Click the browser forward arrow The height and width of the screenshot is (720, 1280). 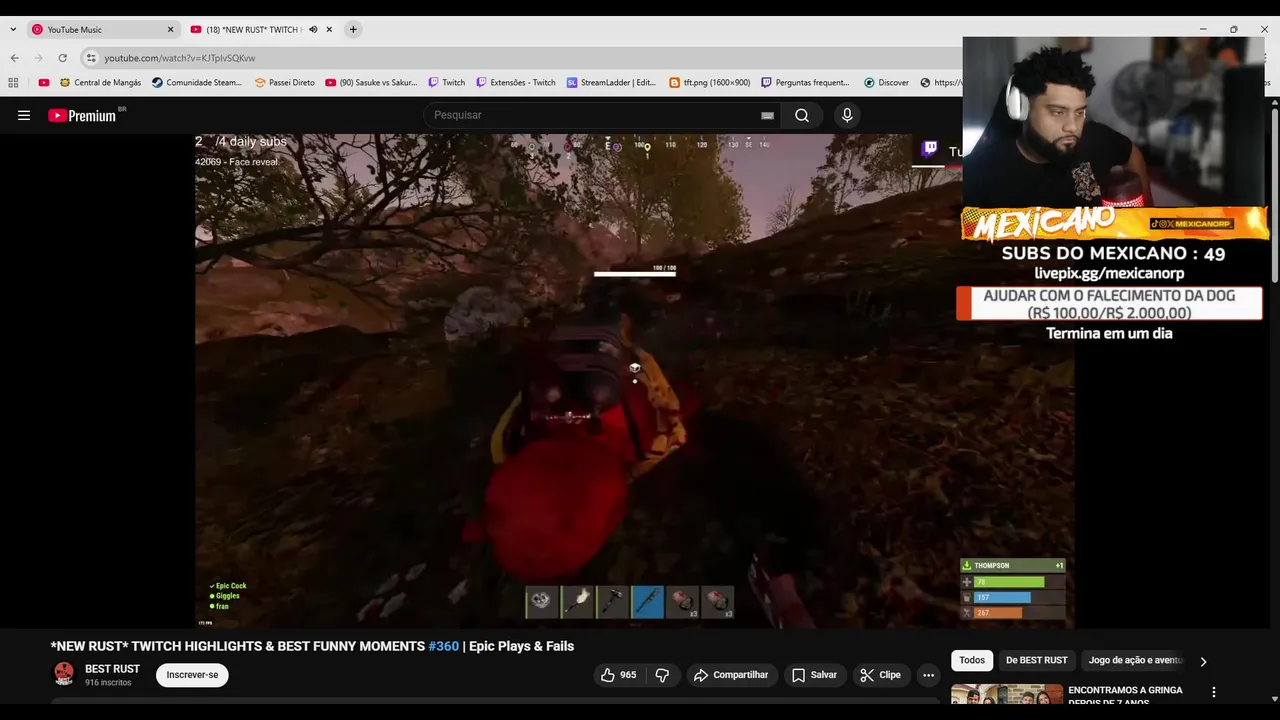pyautogui.click(x=39, y=58)
